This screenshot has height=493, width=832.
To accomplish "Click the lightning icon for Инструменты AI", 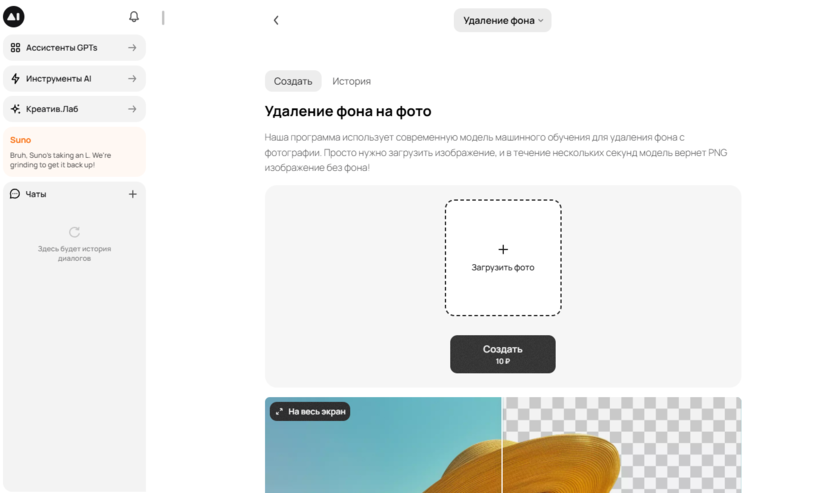I will coord(15,79).
